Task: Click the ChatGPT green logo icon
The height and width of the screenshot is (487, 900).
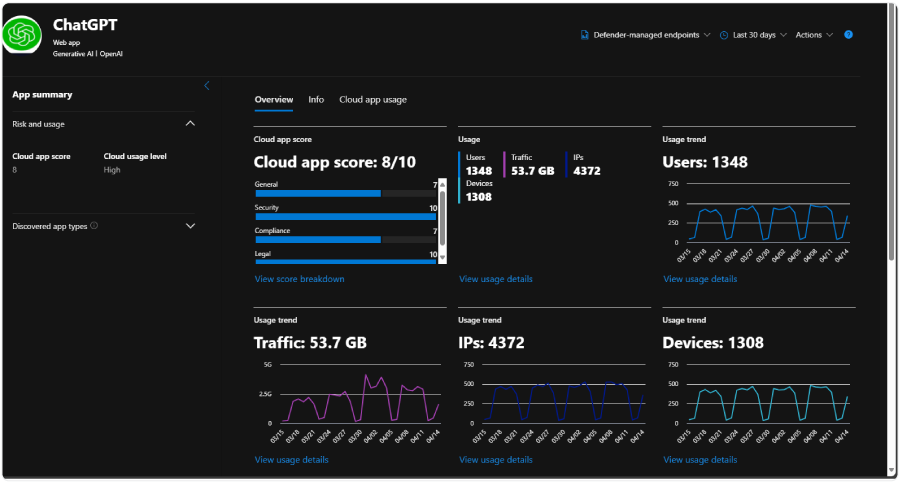Action: tap(22, 34)
